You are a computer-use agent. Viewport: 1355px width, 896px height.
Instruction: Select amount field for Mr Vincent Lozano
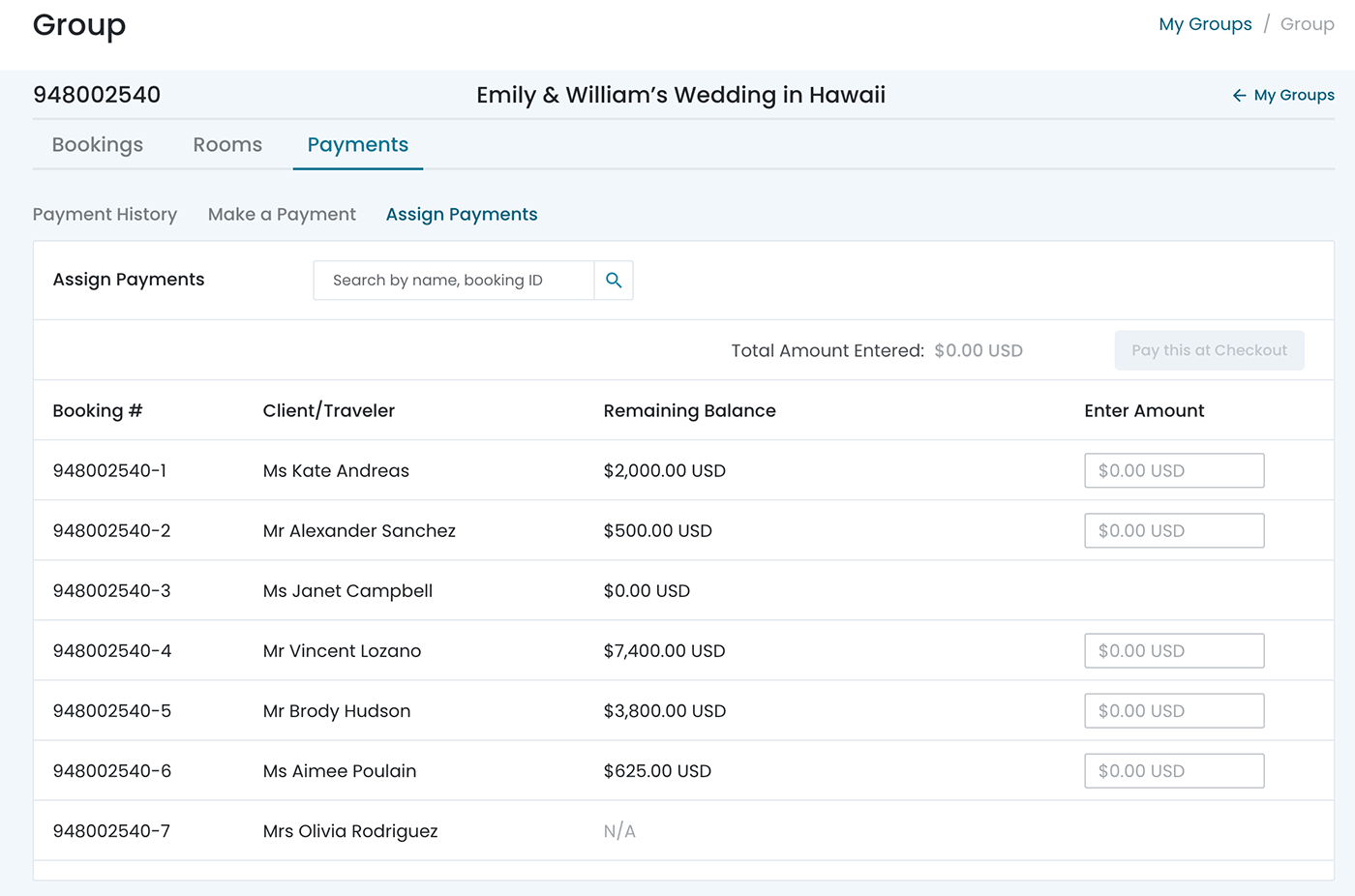pyautogui.click(x=1173, y=651)
